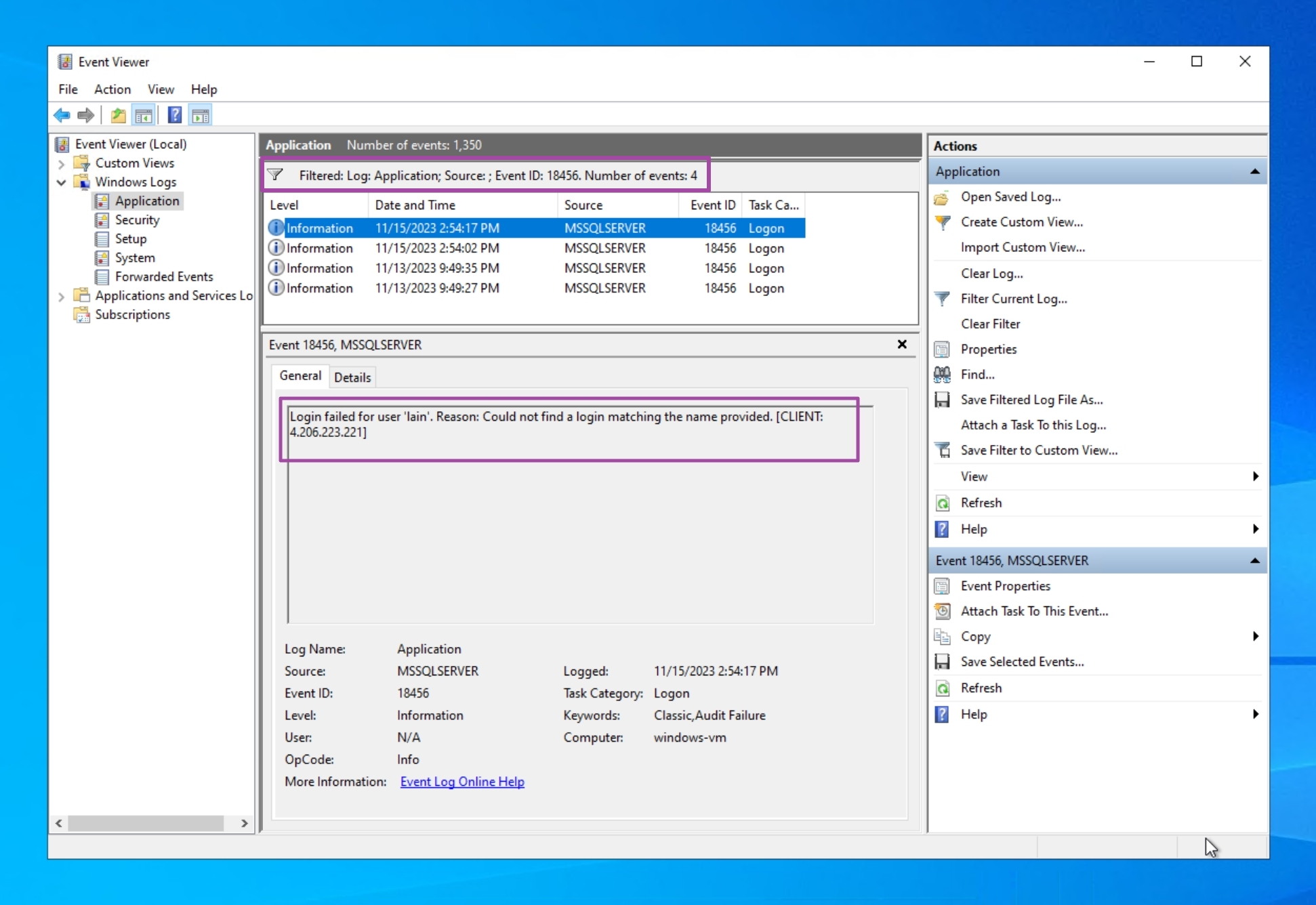The width and height of the screenshot is (1316, 905).
Task: Click the Properties icon in Actions
Action: click(942, 350)
